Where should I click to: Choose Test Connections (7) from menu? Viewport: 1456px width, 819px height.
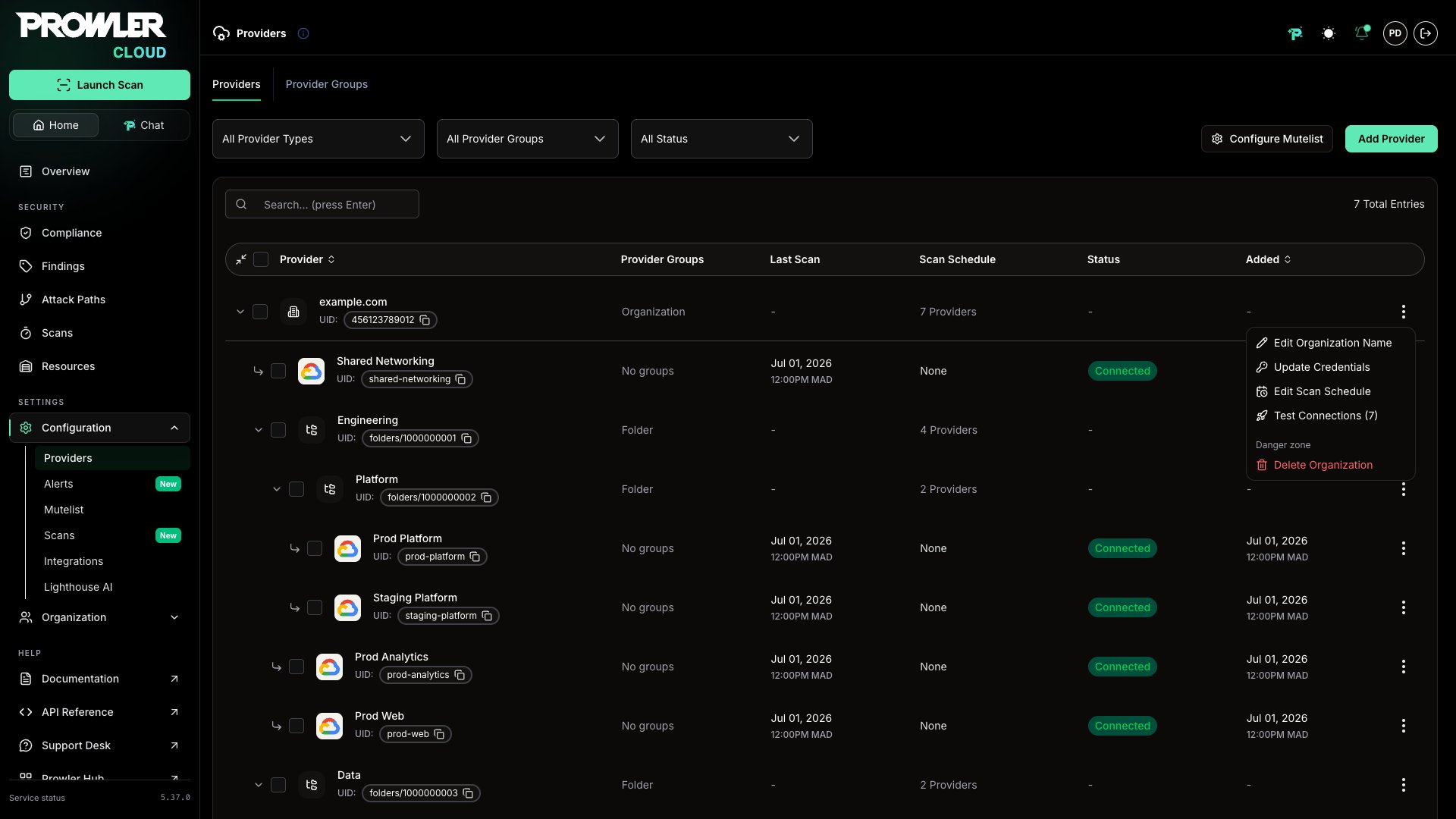click(x=1330, y=416)
